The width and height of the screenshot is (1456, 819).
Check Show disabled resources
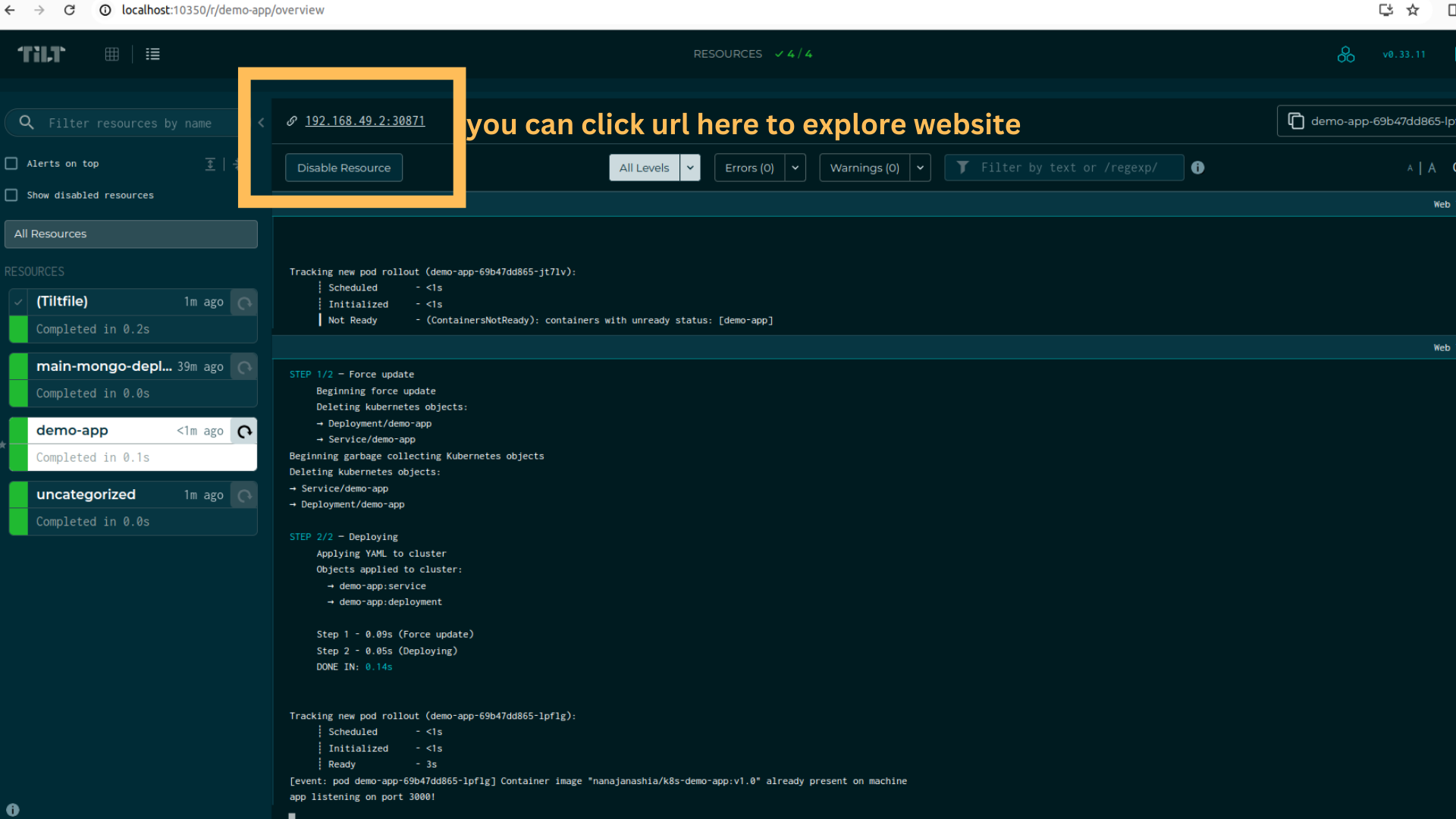pyautogui.click(x=11, y=195)
